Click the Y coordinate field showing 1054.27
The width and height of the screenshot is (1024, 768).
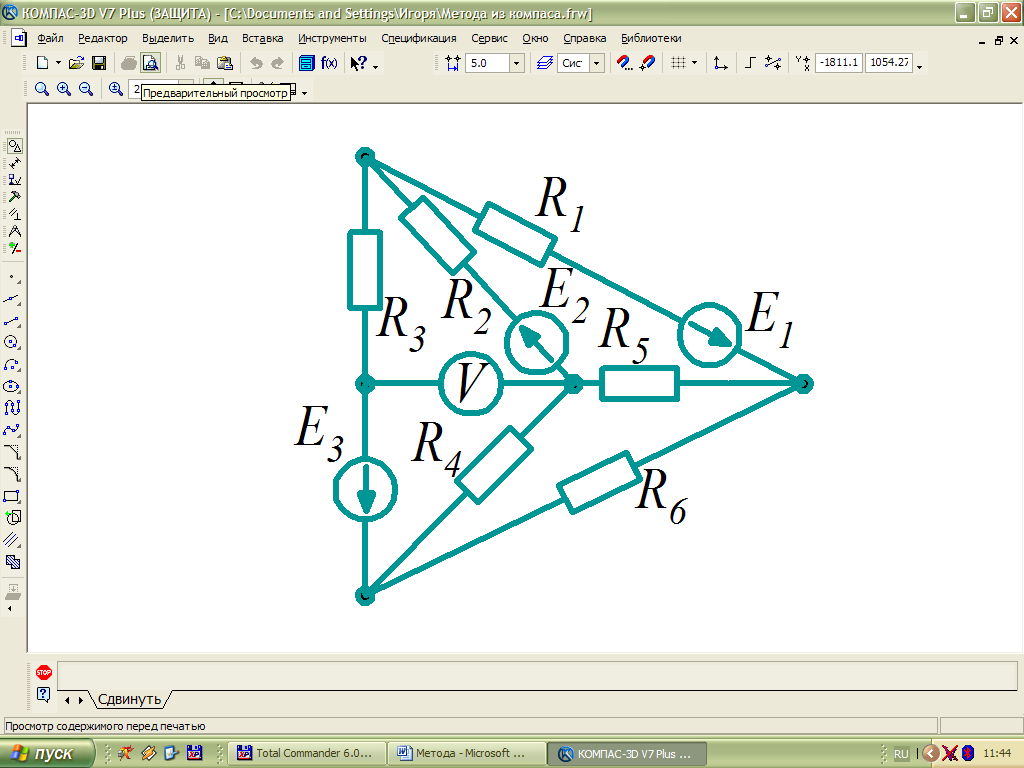click(x=889, y=63)
